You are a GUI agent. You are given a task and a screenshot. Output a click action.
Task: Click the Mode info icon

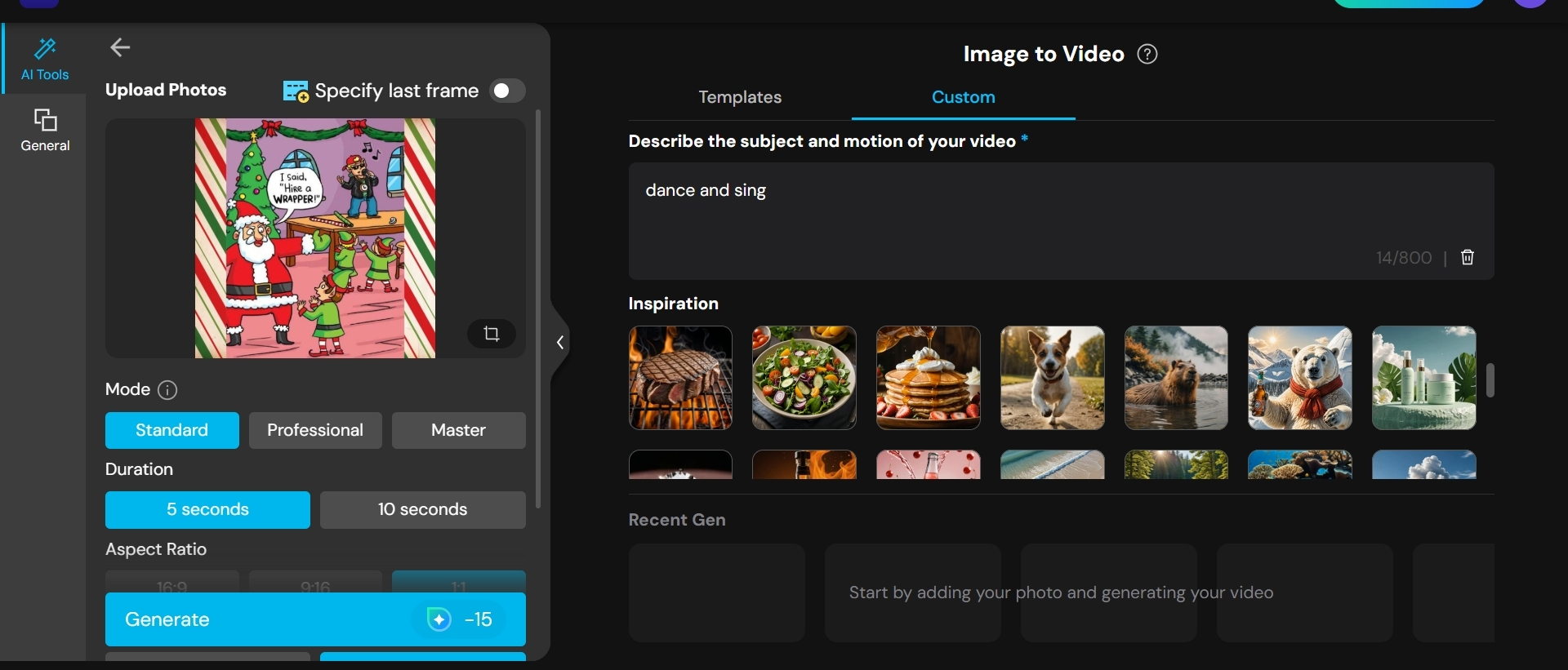coord(167,390)
